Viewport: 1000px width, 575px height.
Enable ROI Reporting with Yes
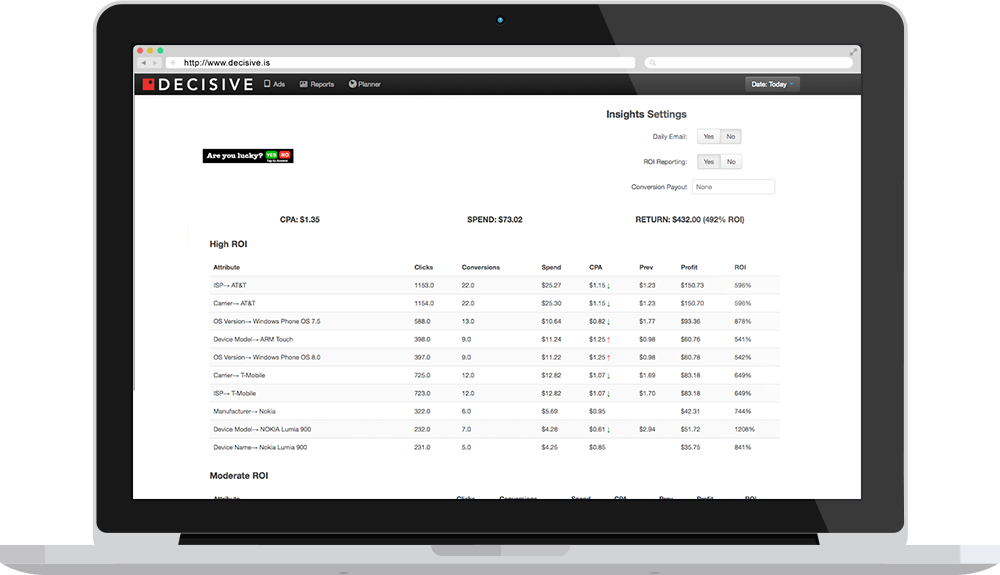pyautogui.click(x=708, y=162)
